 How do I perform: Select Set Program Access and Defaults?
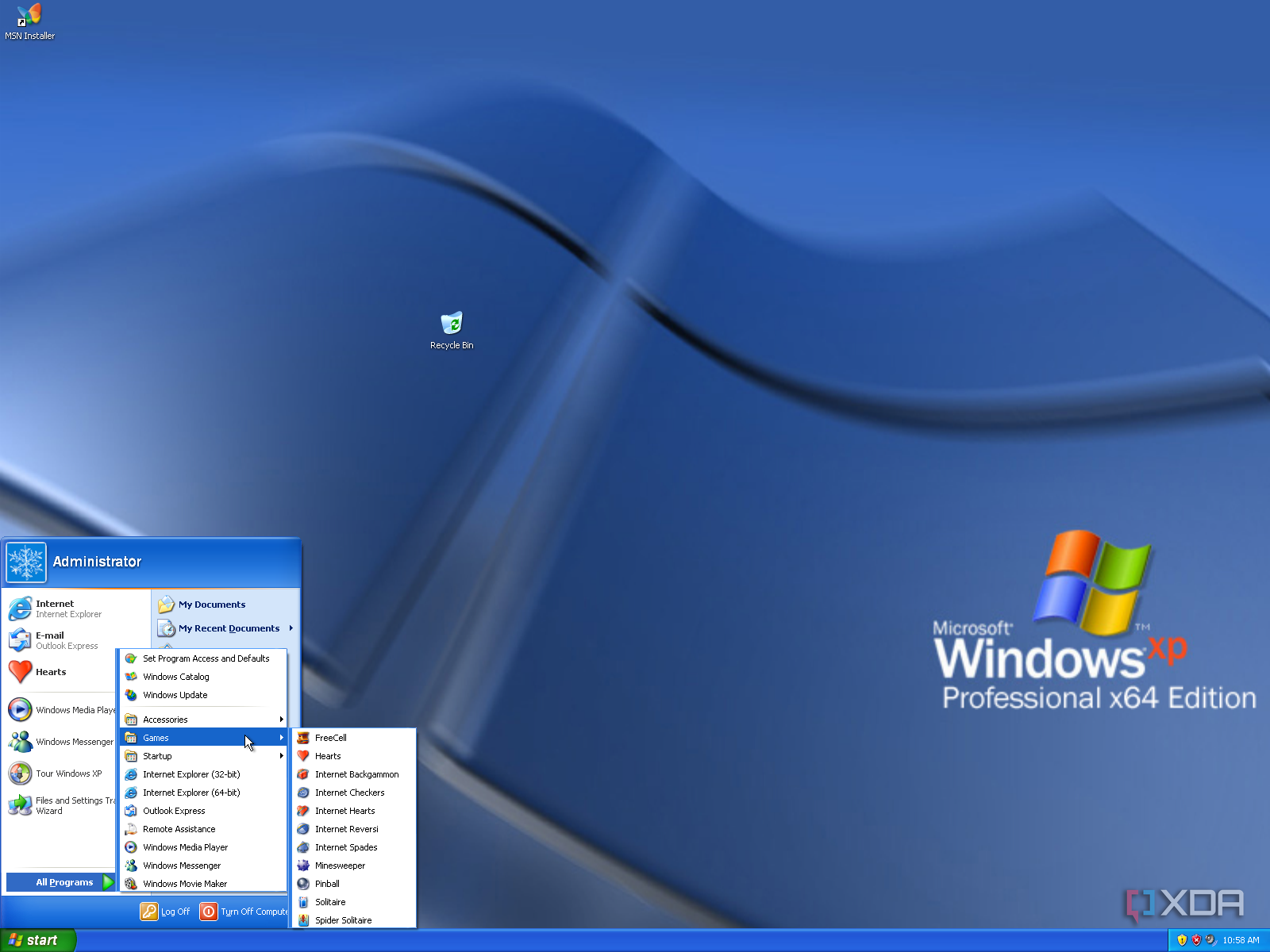pyautogui.click(x=206, y=658)
